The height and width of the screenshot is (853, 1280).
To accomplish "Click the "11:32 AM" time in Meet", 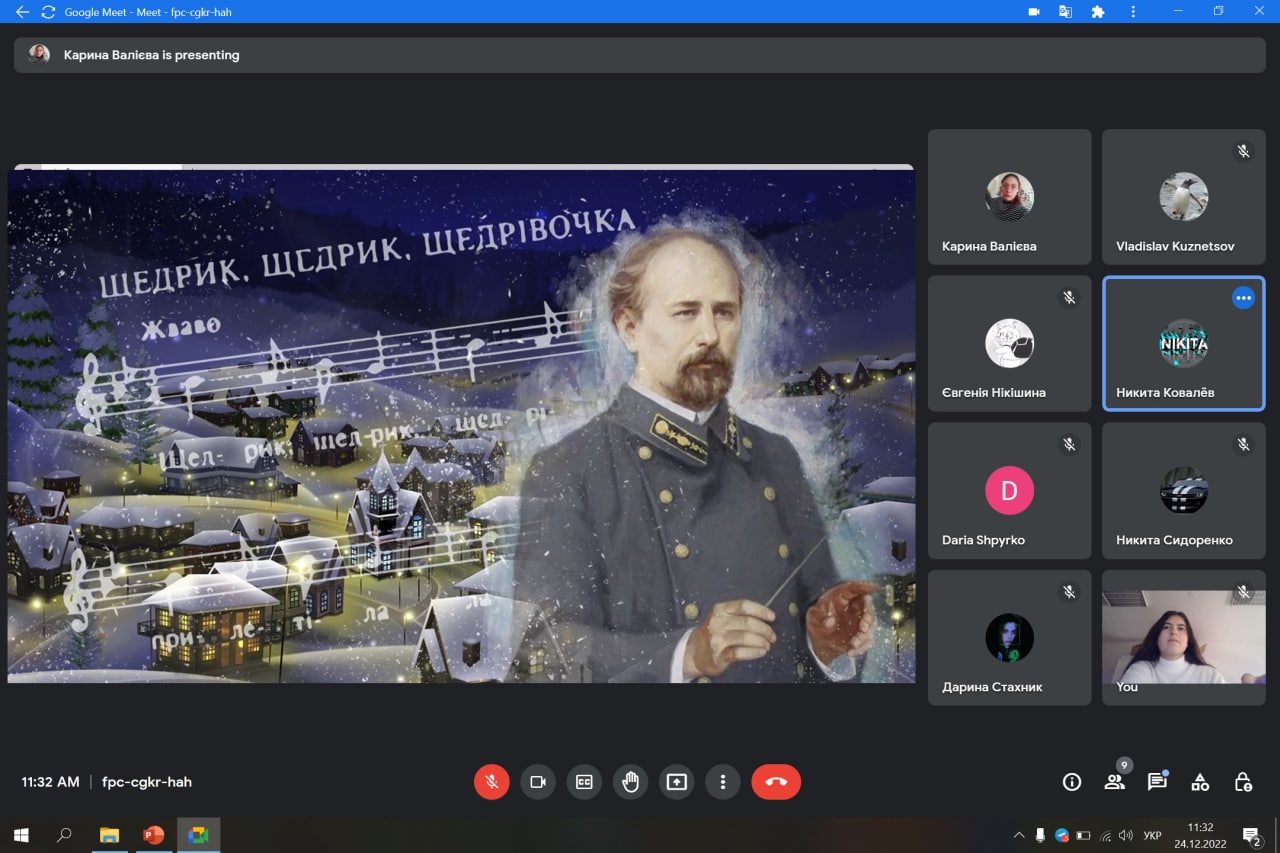I will tap(50, 782).
